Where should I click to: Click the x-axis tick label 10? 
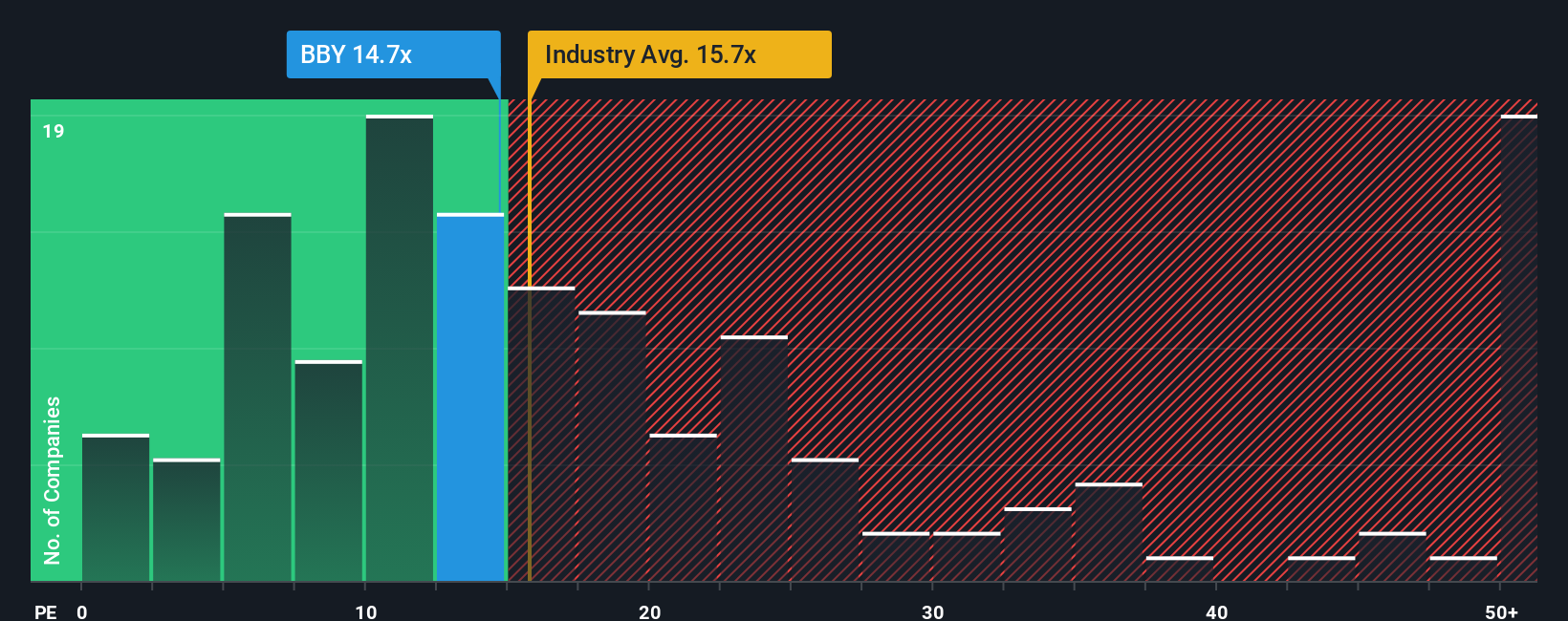click(x=366, y=612)
